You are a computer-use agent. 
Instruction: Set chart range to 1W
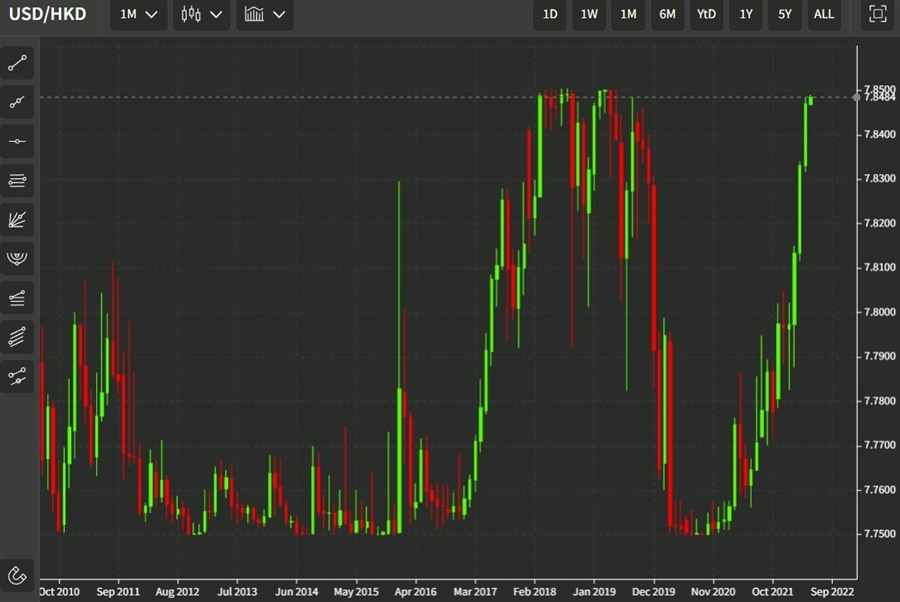(589, 14)
